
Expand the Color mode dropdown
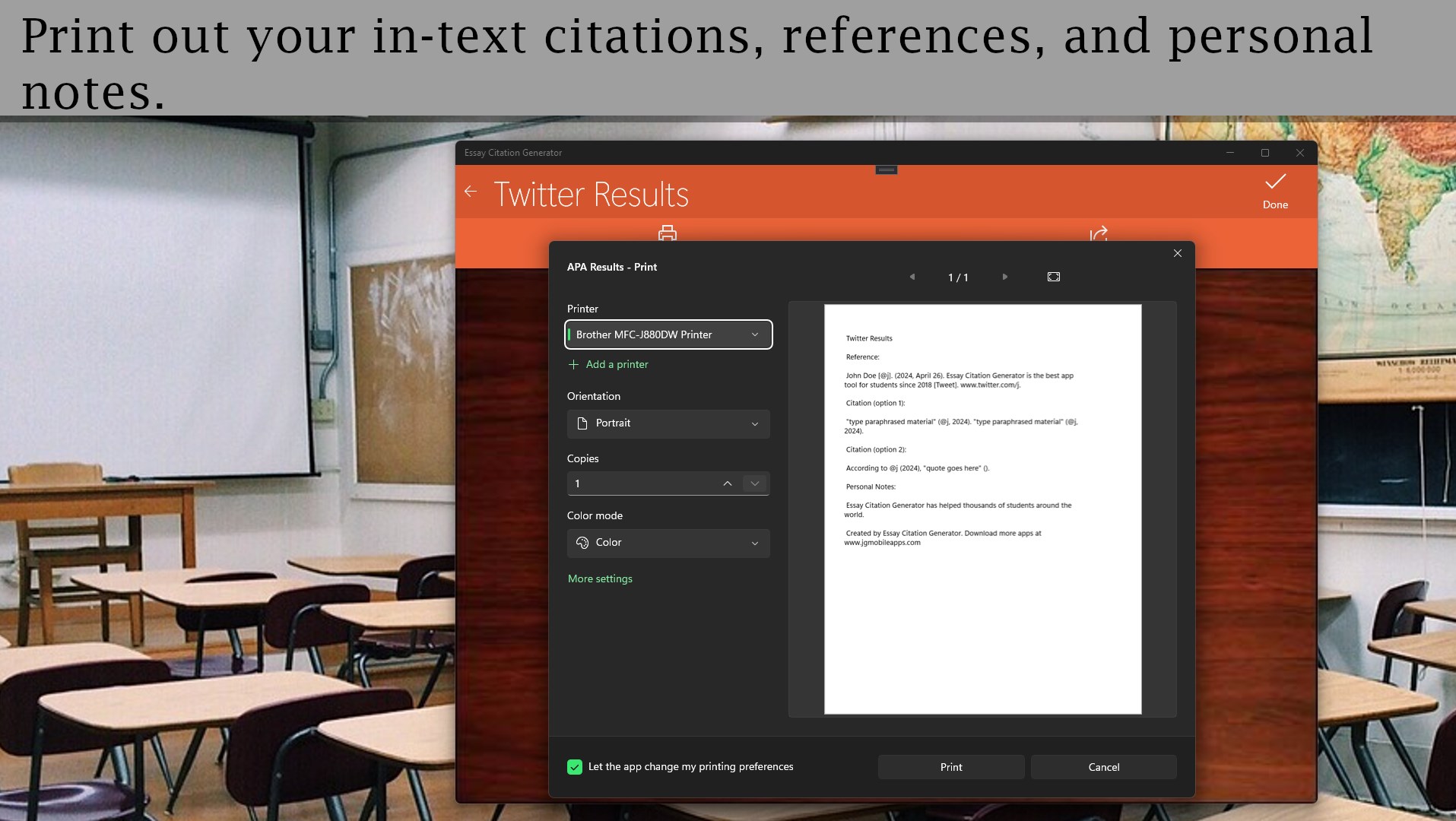(x=668, y=542)
